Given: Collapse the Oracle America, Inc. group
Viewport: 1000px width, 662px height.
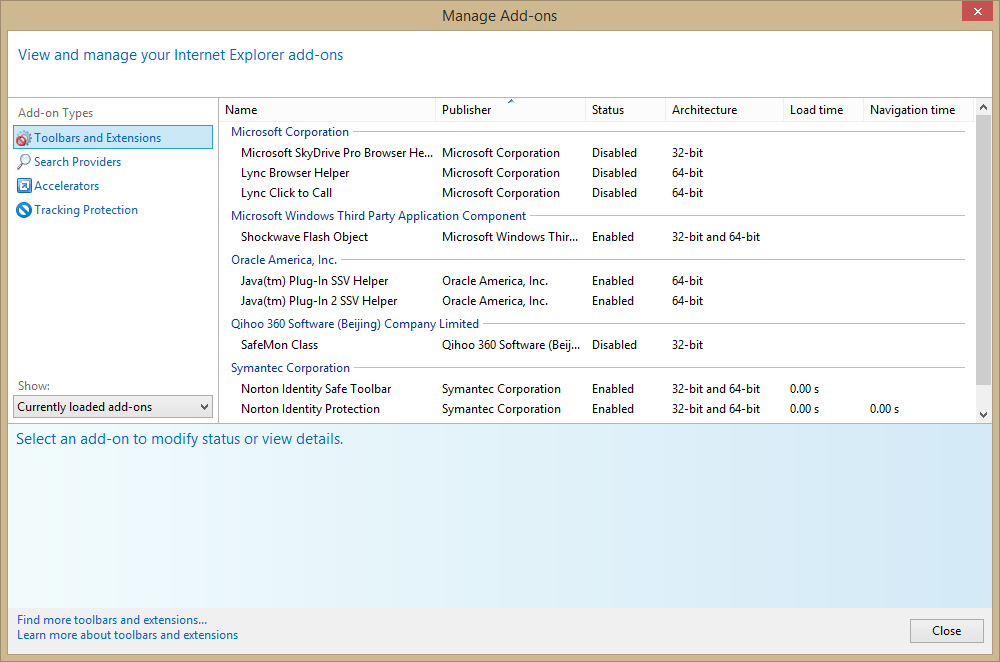Looking at the screenshot, I should click(x=284, y=260).
